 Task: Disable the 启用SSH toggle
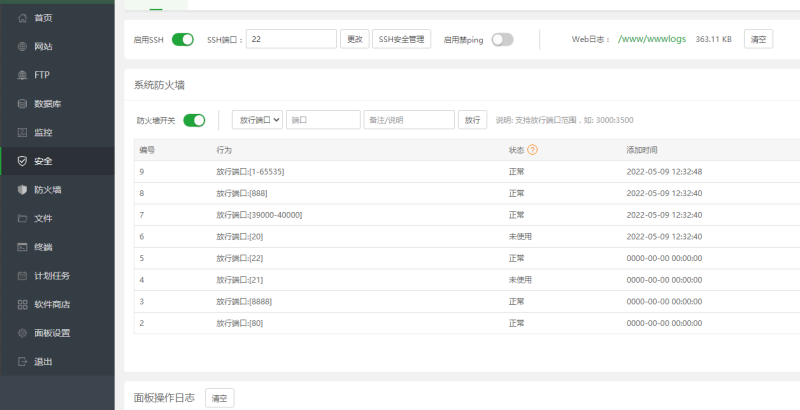point(183,39)
